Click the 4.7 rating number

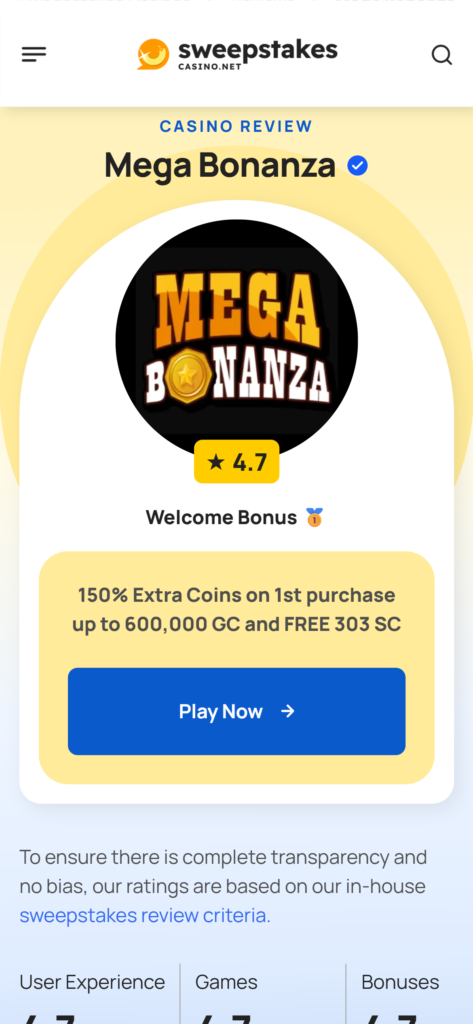pos(250,462)
